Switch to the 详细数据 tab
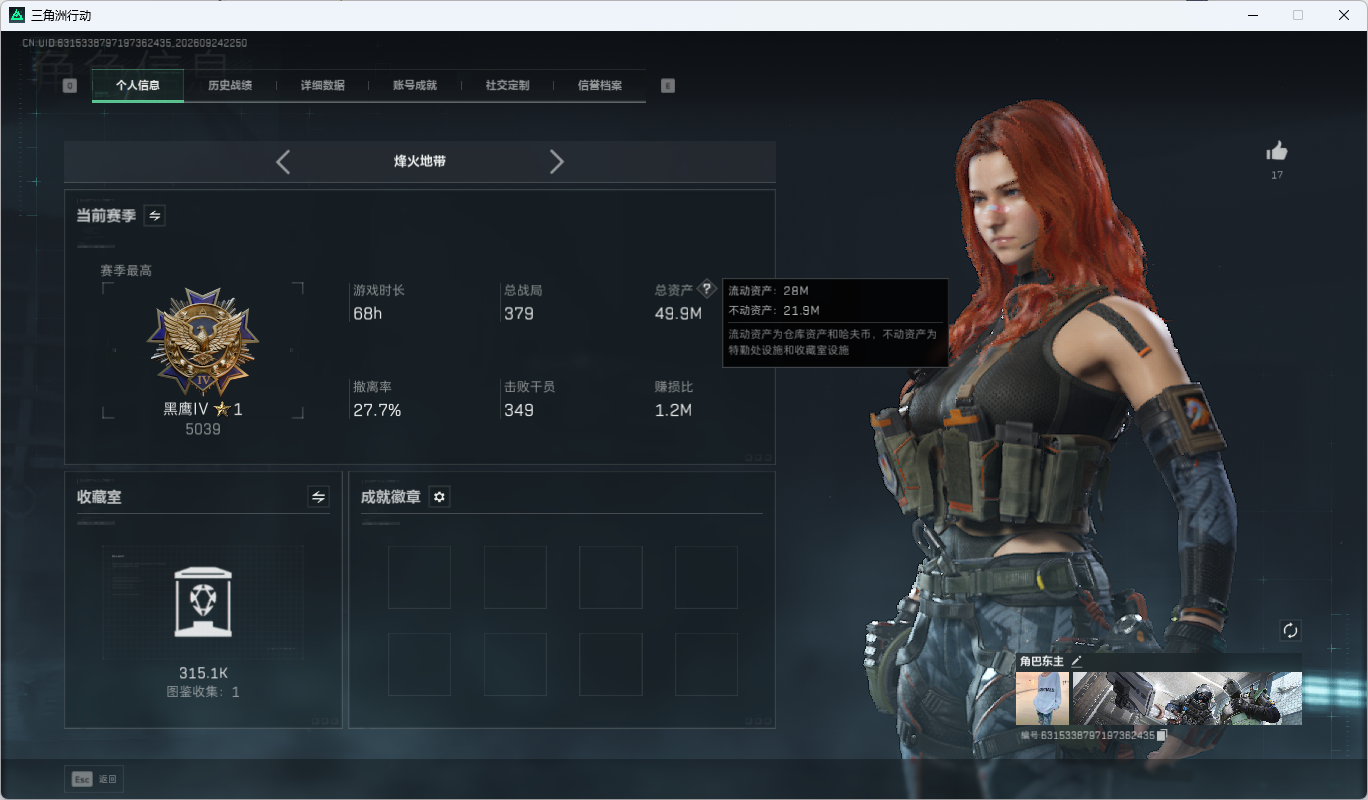1368x800 pixels. coord(323,86)
